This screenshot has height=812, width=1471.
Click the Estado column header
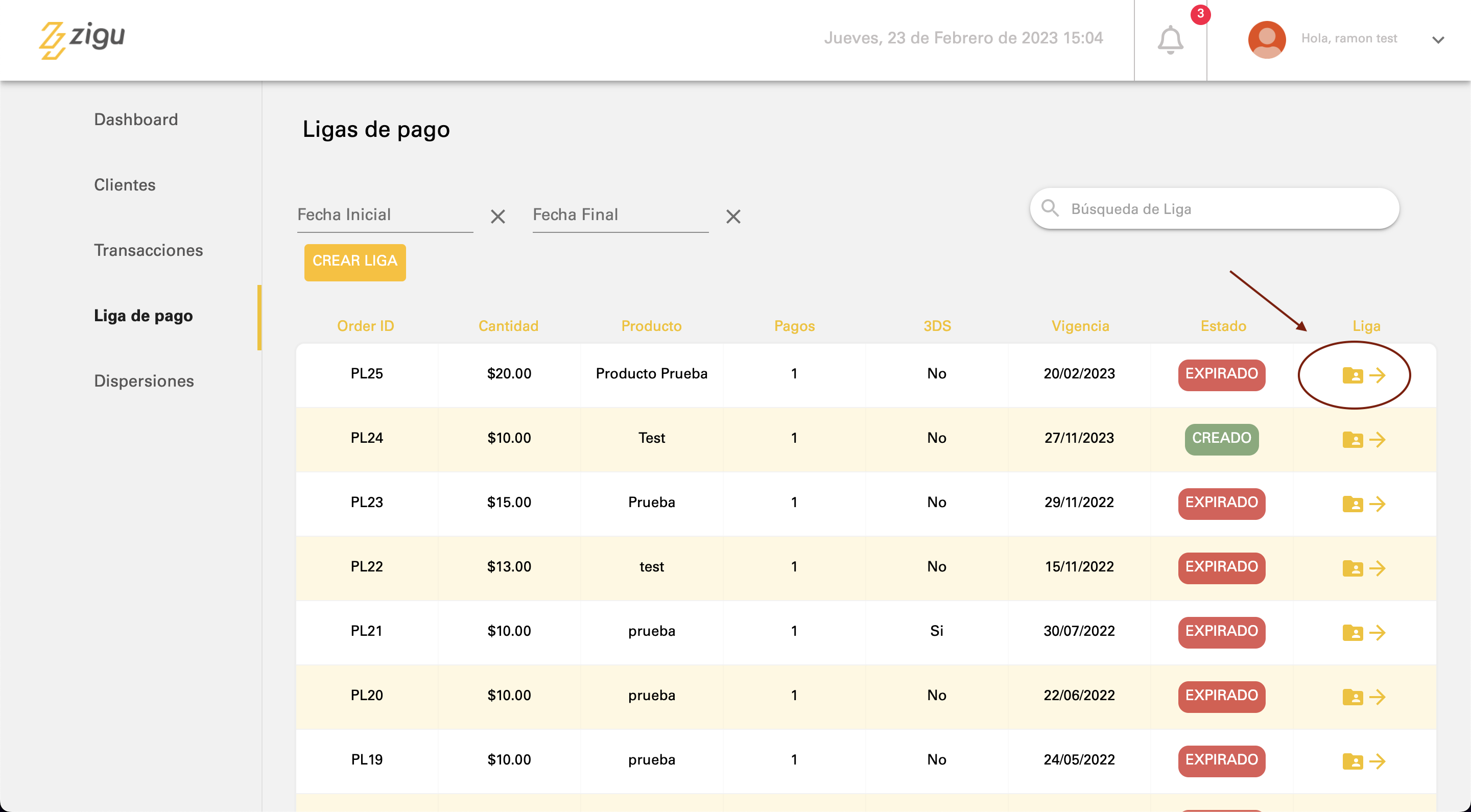tap(1223, 326)
